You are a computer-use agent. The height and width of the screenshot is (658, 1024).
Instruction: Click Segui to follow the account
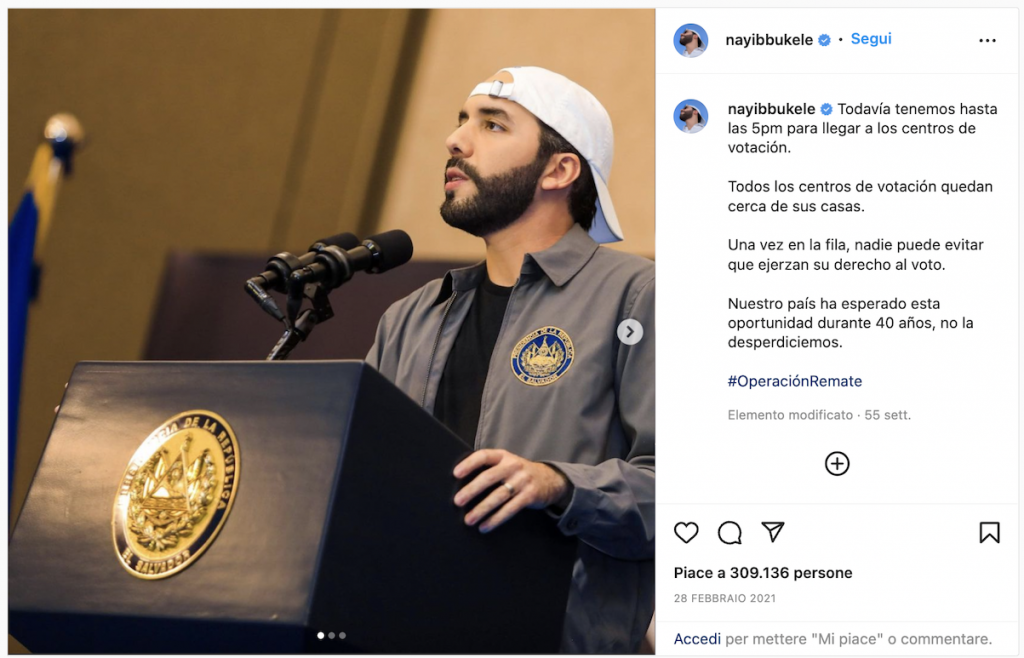(871, 39)
